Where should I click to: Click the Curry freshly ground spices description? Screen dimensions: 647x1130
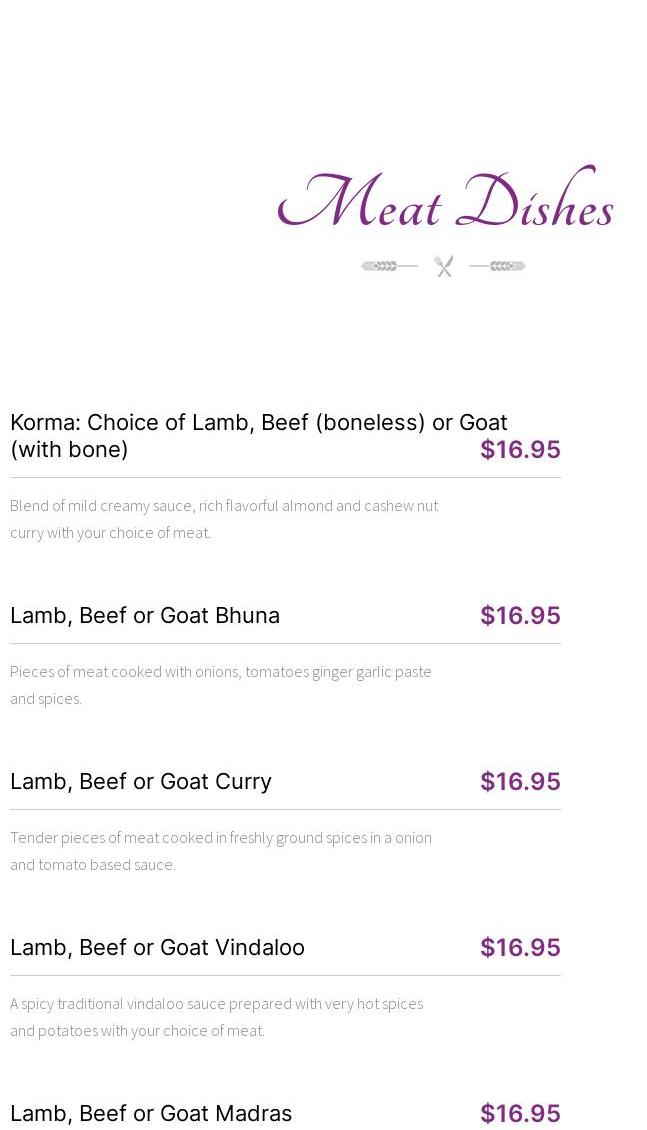[x=221, y=850]
